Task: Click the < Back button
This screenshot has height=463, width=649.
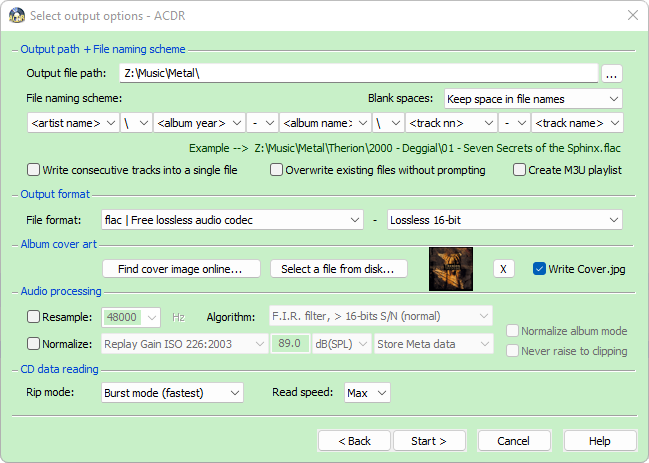Action: [x=354, y=441]
